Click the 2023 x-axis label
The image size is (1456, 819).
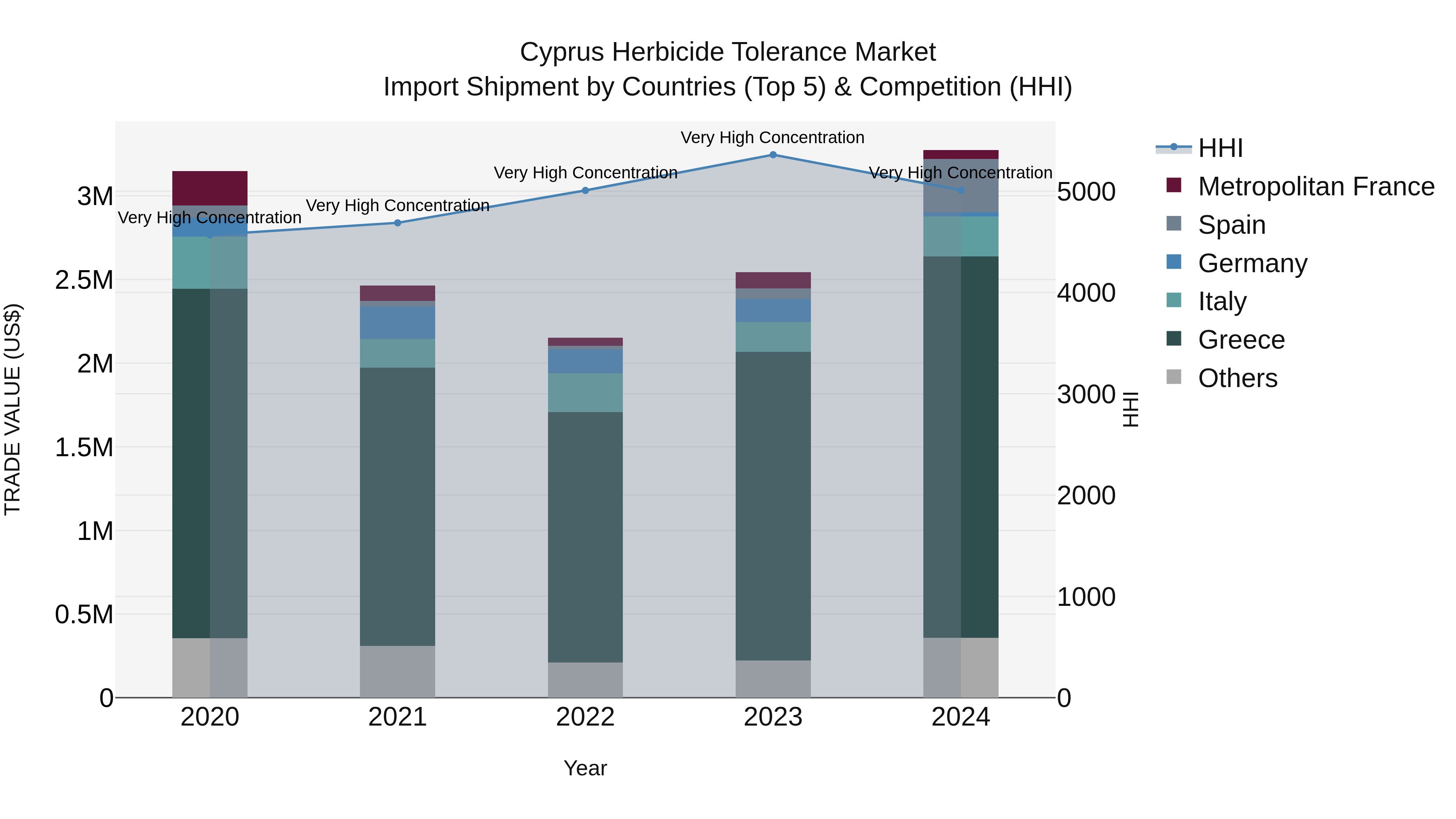click(773, 717)
